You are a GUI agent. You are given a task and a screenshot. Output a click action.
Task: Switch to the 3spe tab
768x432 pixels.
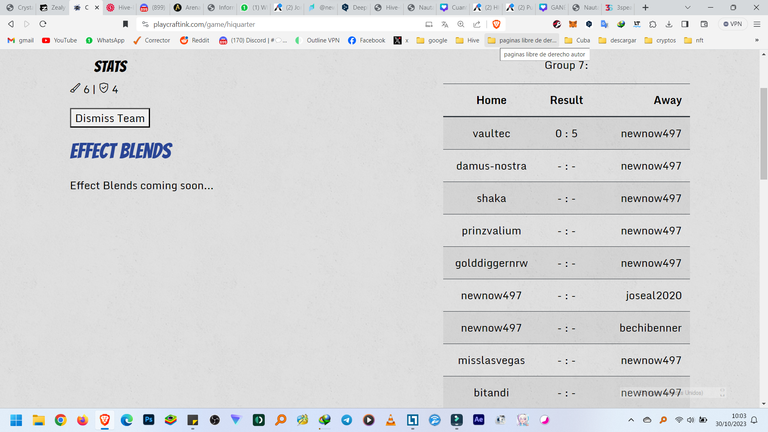[x=618, y=7]
